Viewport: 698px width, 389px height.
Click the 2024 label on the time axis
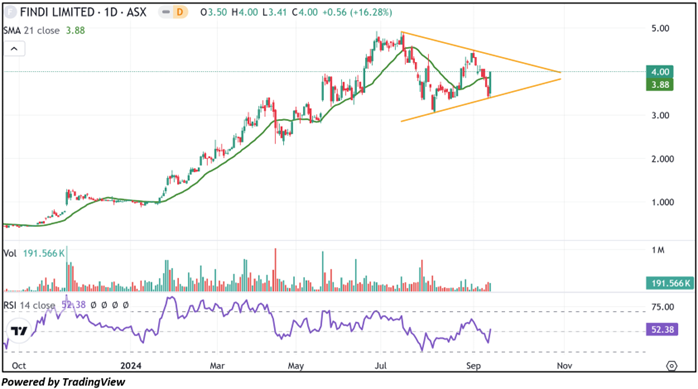click(x=131, y=366)
